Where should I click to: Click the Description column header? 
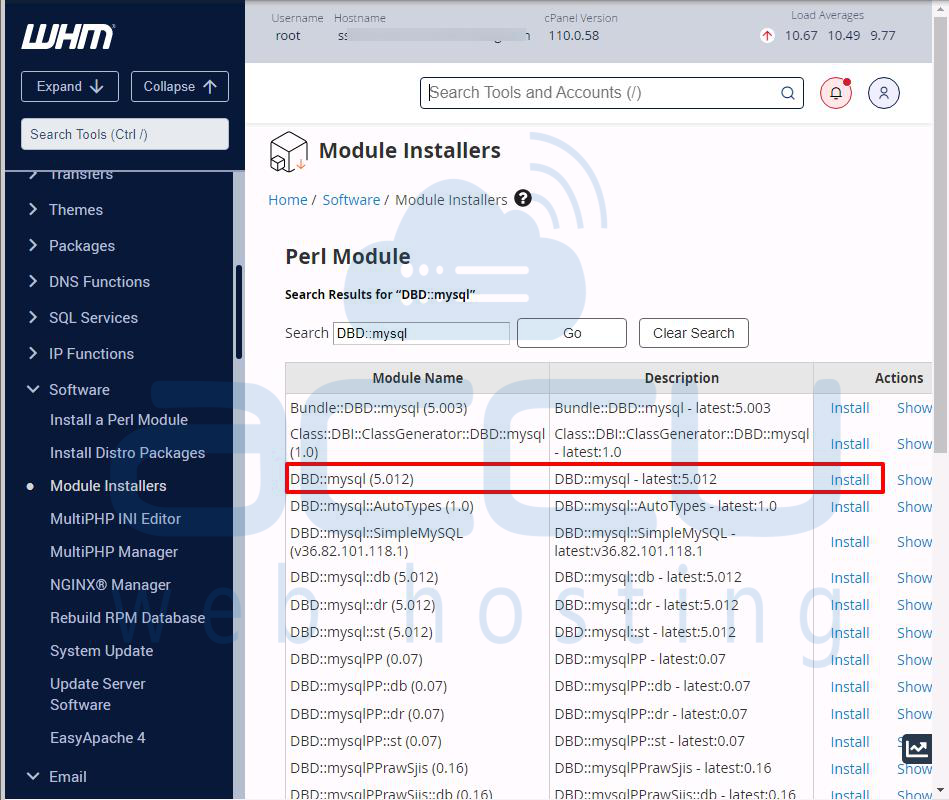681,378
